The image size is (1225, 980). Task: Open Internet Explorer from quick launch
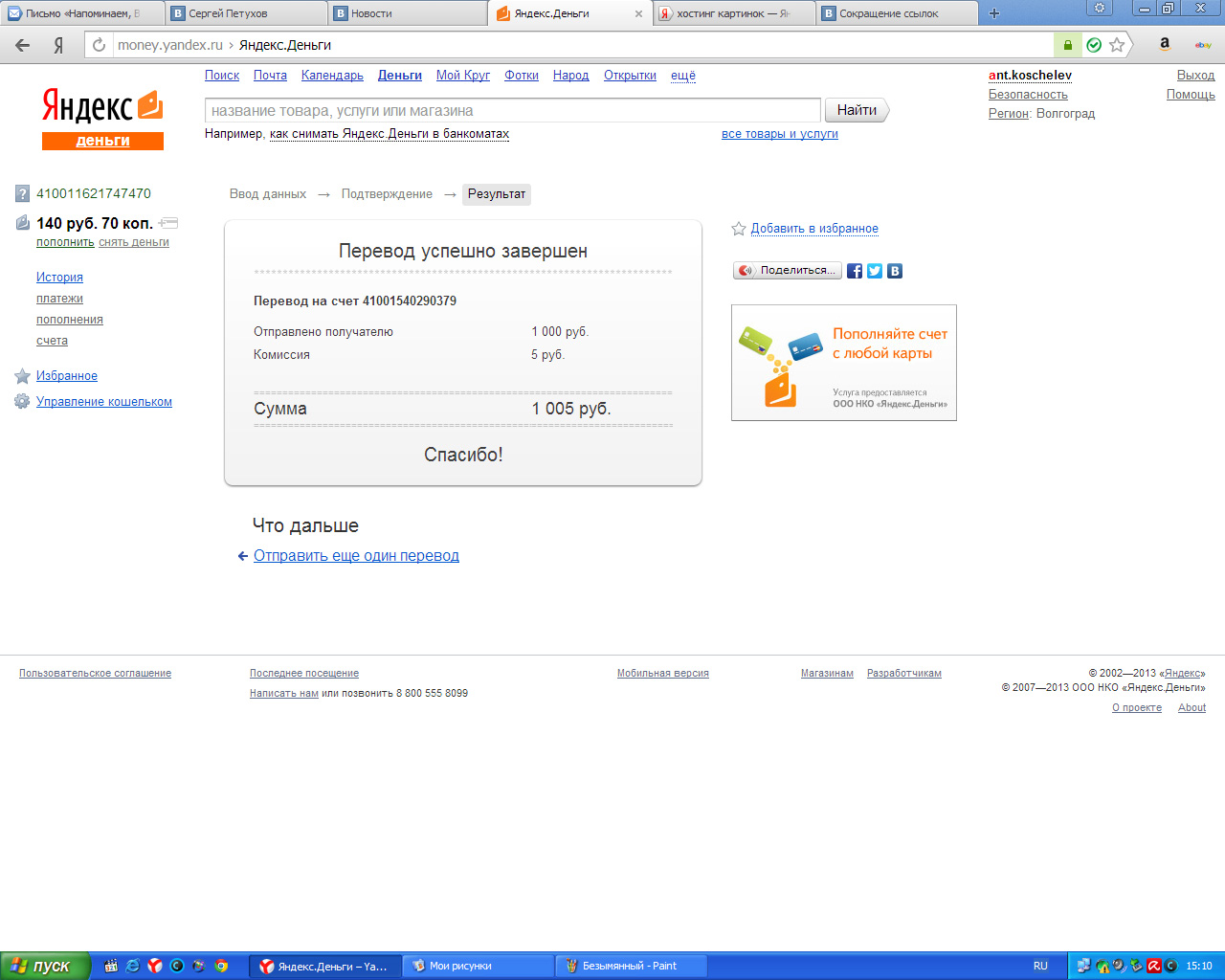[133, 966]
